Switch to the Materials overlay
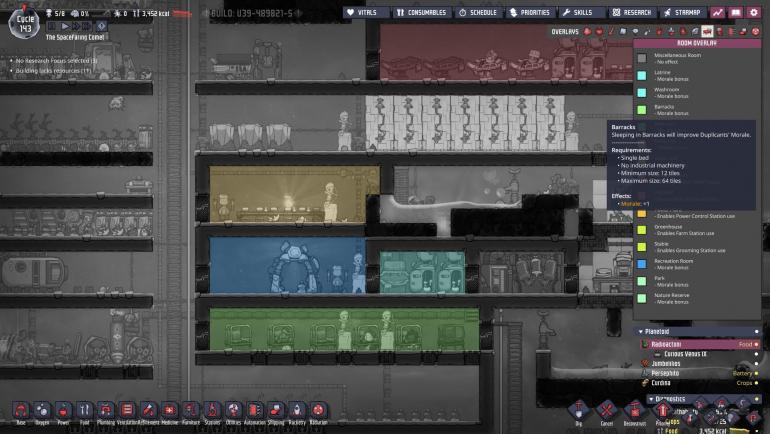 pos(623,31)
